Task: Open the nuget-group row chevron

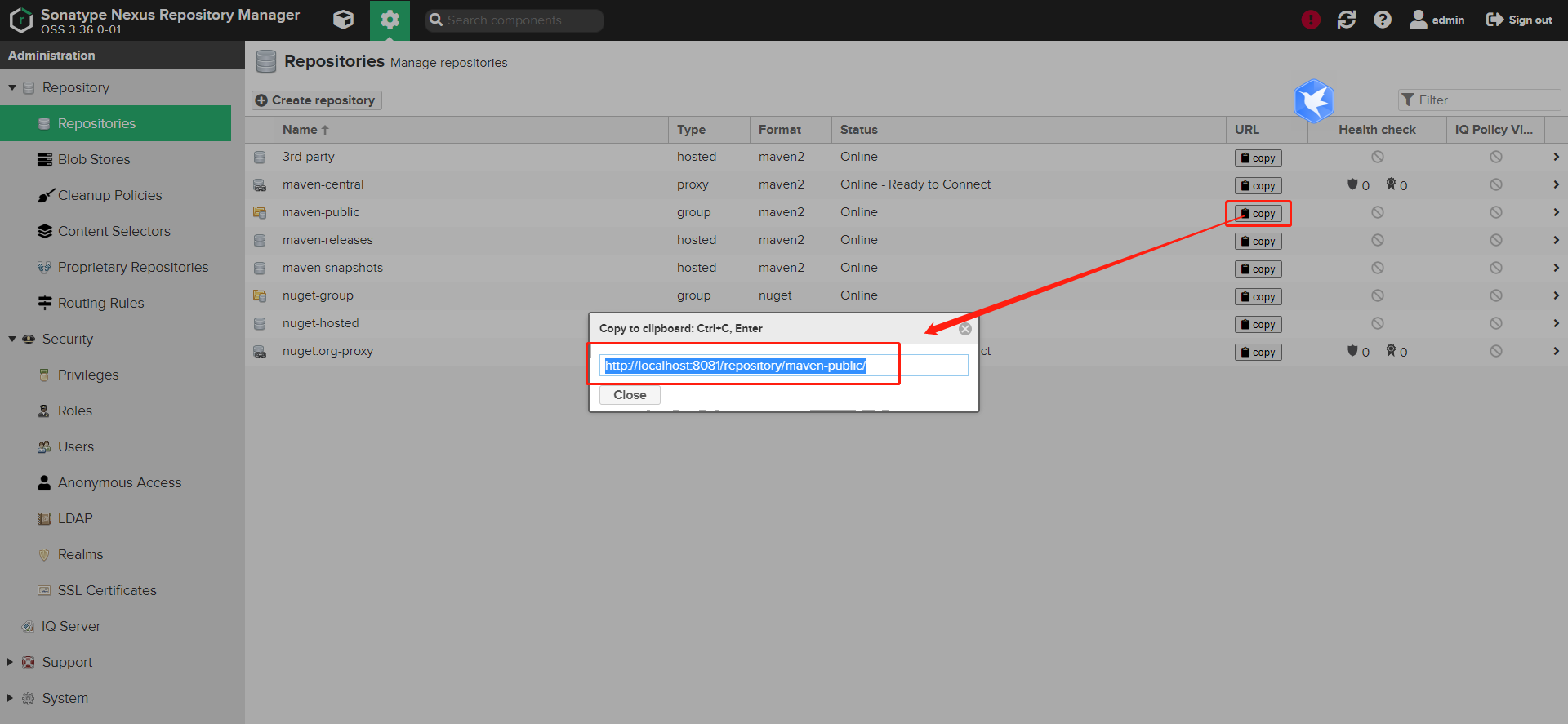Action: (1556, 295)
